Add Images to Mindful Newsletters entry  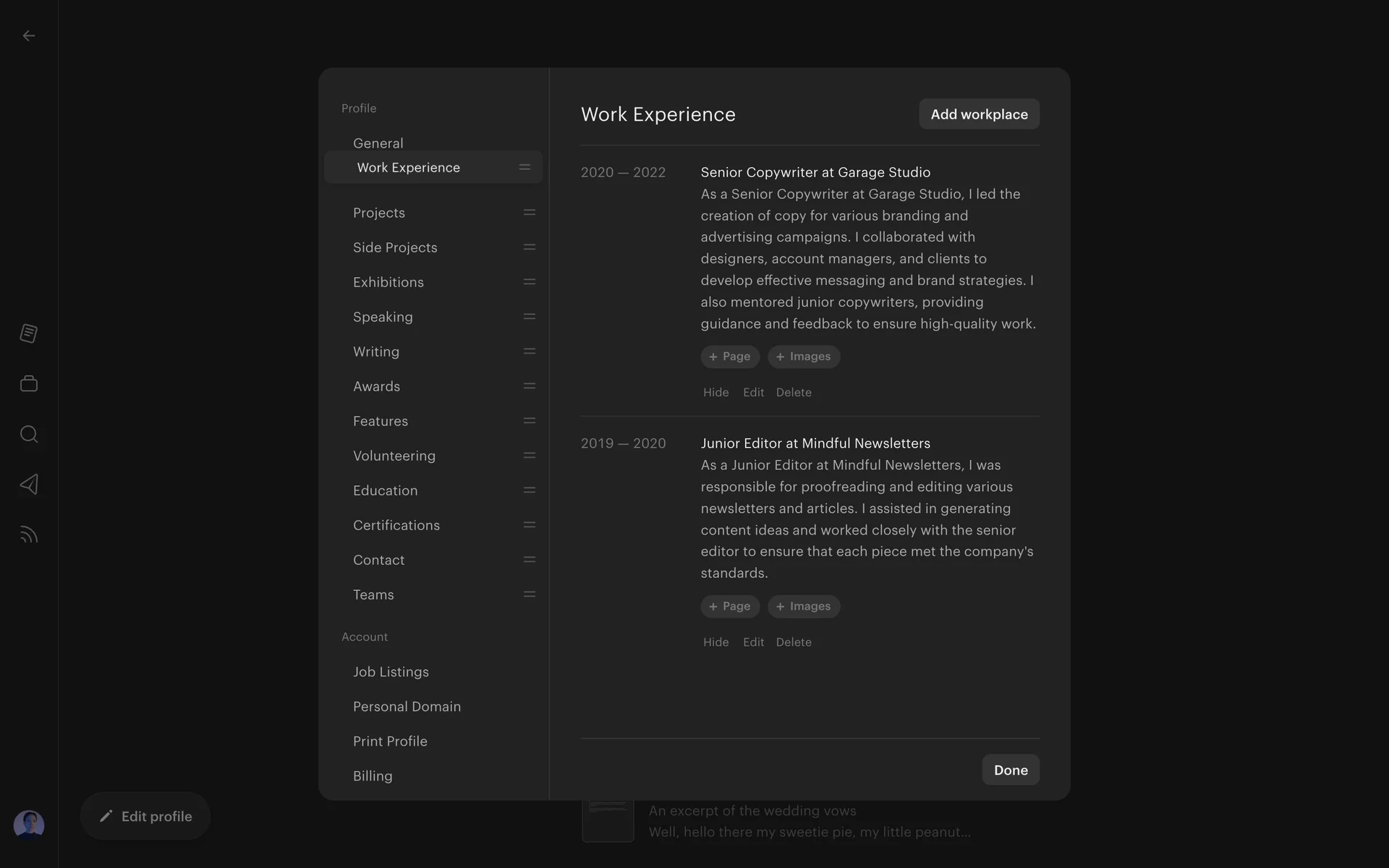tap(803, 606)
